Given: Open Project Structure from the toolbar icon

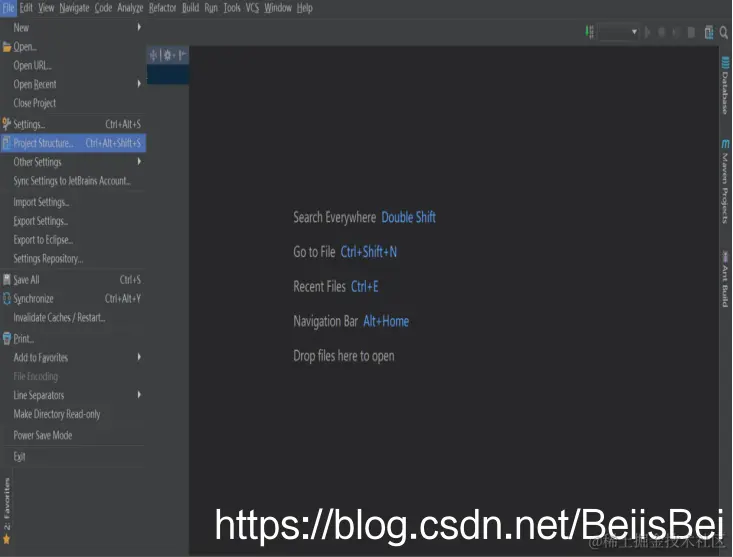Looking at the screenshot, I should pyautogui.click(x=709, y=32).
